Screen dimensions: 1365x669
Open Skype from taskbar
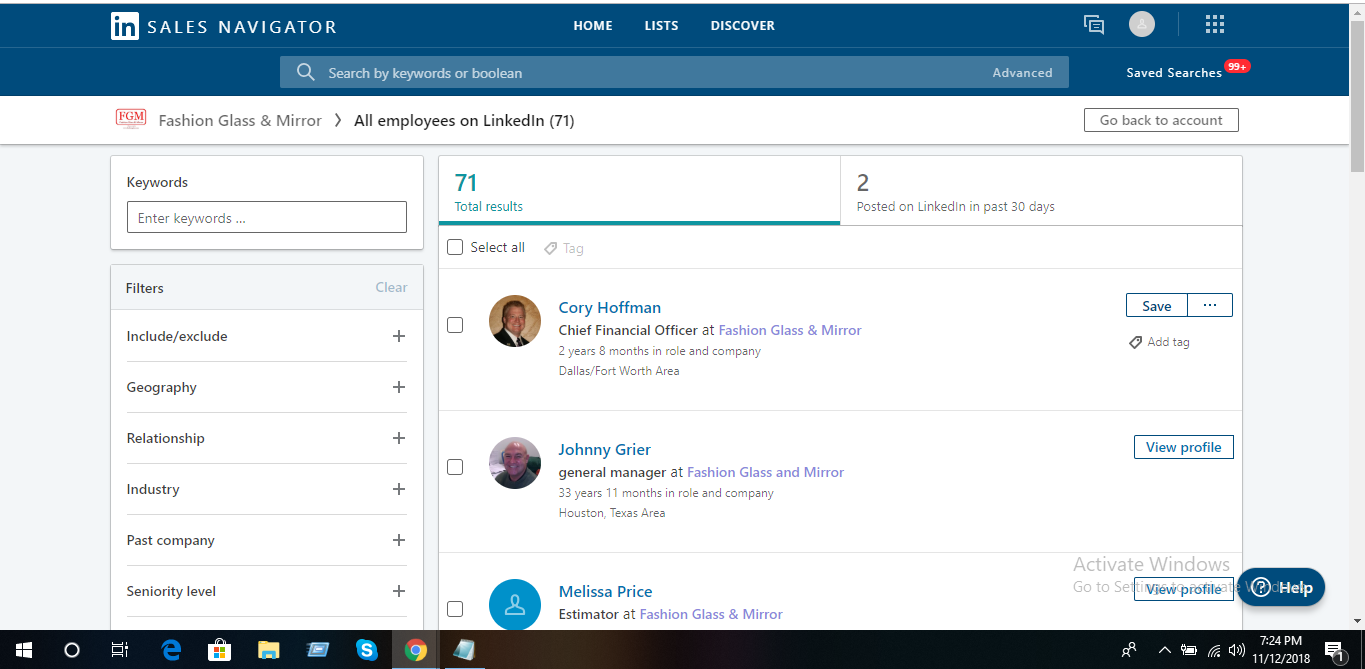[366, 650]
